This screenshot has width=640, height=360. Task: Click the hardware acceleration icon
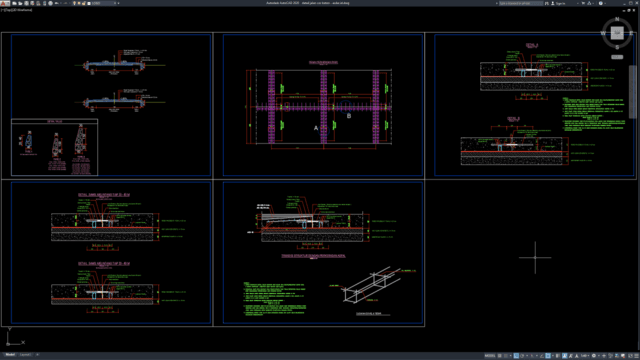[x=616, y=356]
